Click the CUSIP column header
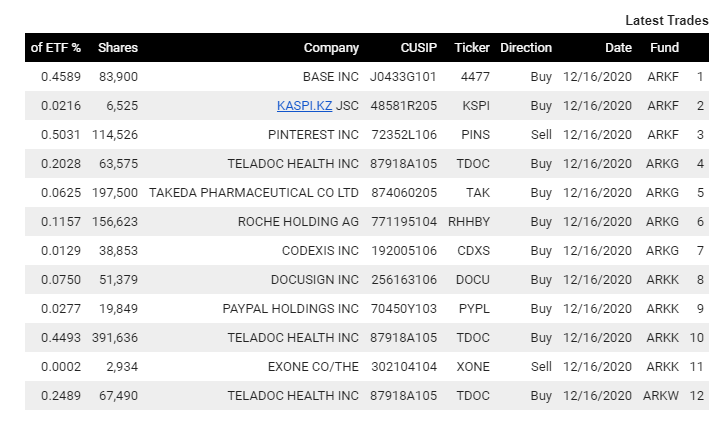This screenshot has height=421, width=722. coord(419,47)
